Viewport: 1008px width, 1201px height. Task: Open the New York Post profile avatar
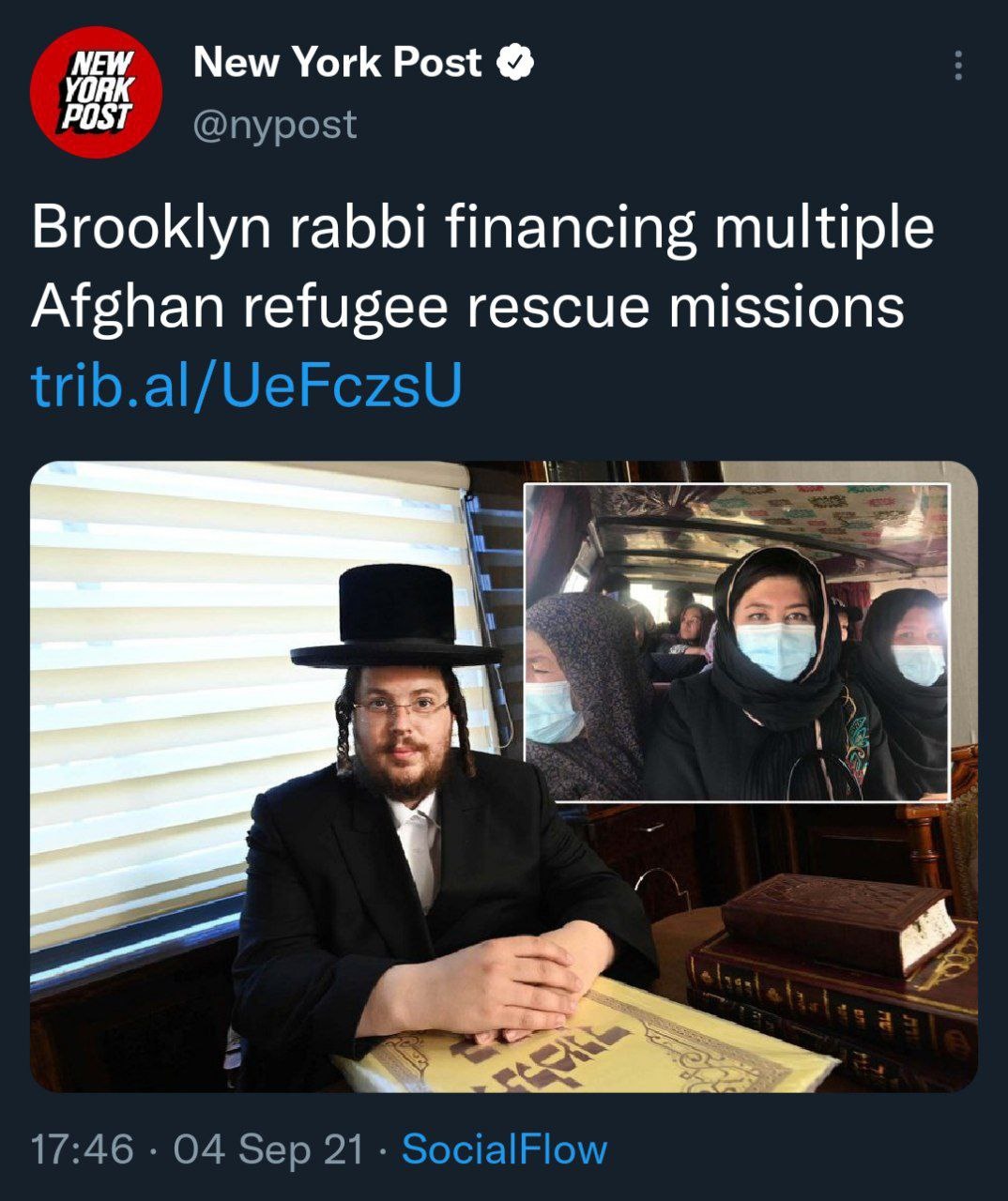[96, 91]
